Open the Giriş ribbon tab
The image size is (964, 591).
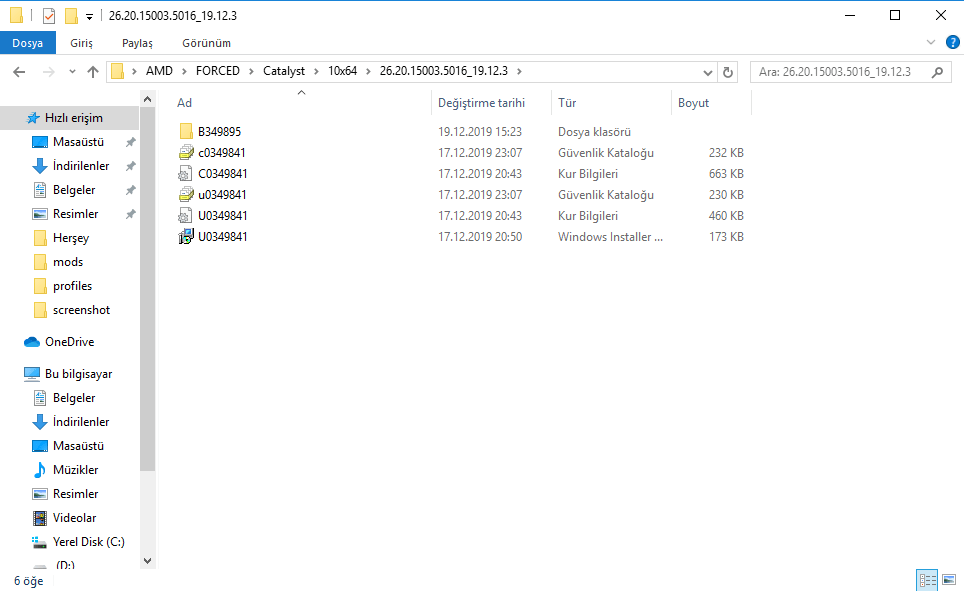click(81, 43)
